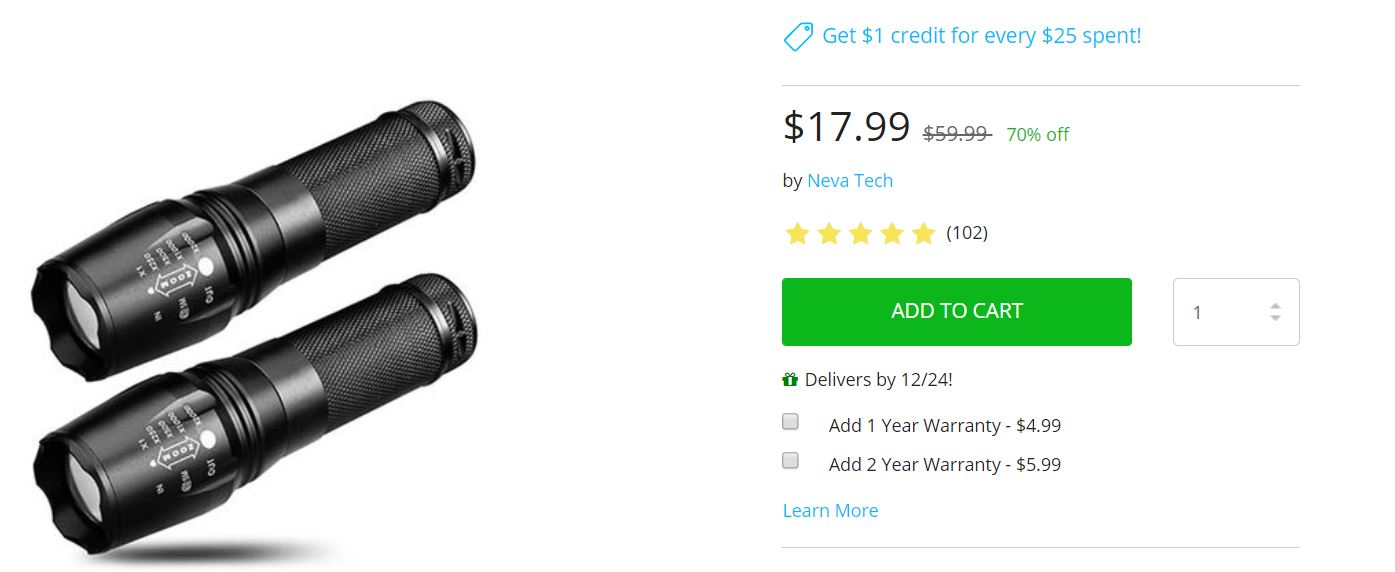Viewport: 1395px width, 572px height.
Task: Click the first rating star
Action: (x=797, y=234)
